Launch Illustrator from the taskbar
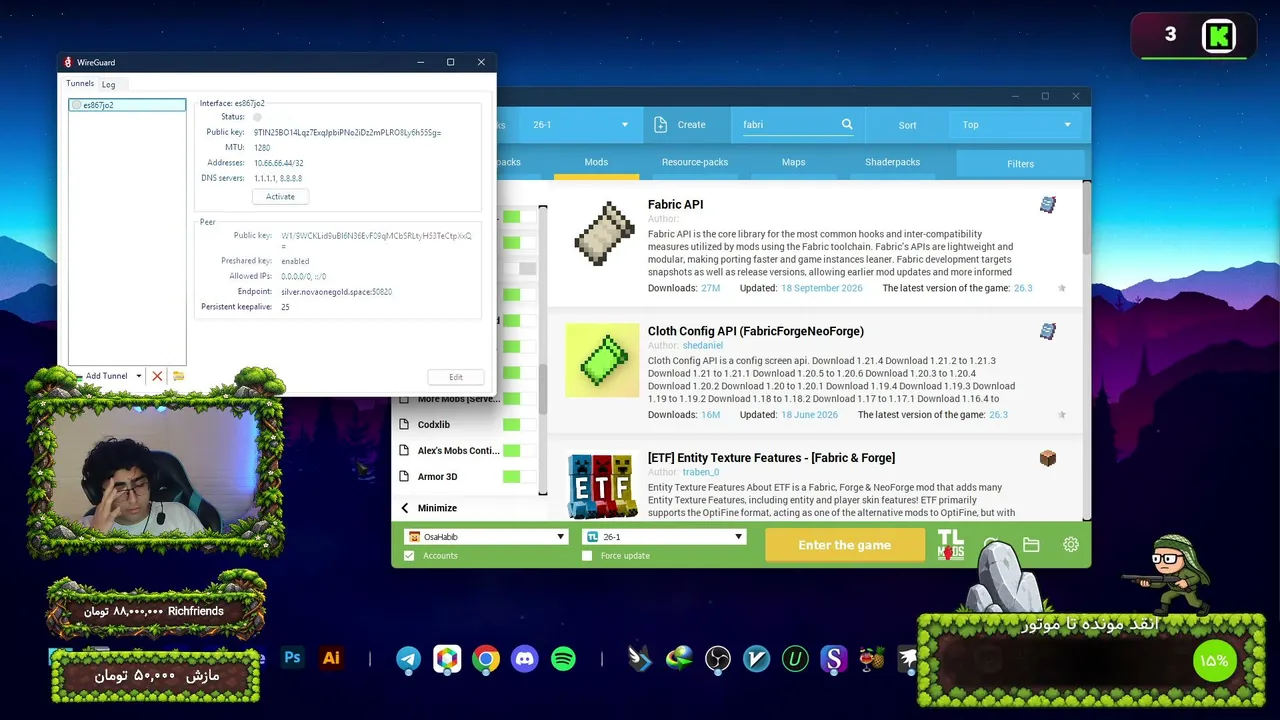Viewport: 1280px width, 720px height. coord(331,658)
